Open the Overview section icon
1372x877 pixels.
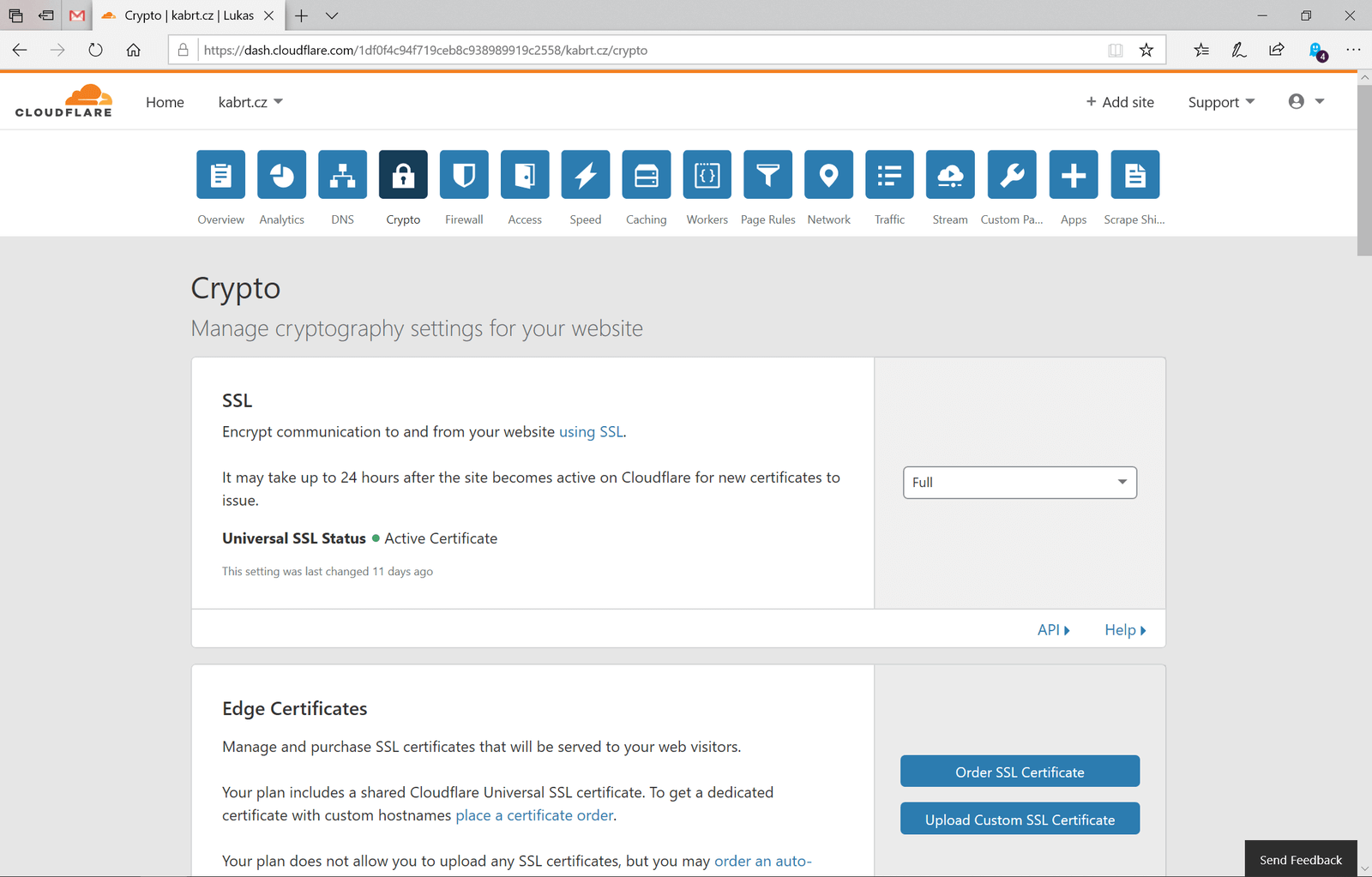[x=220, y=175]
